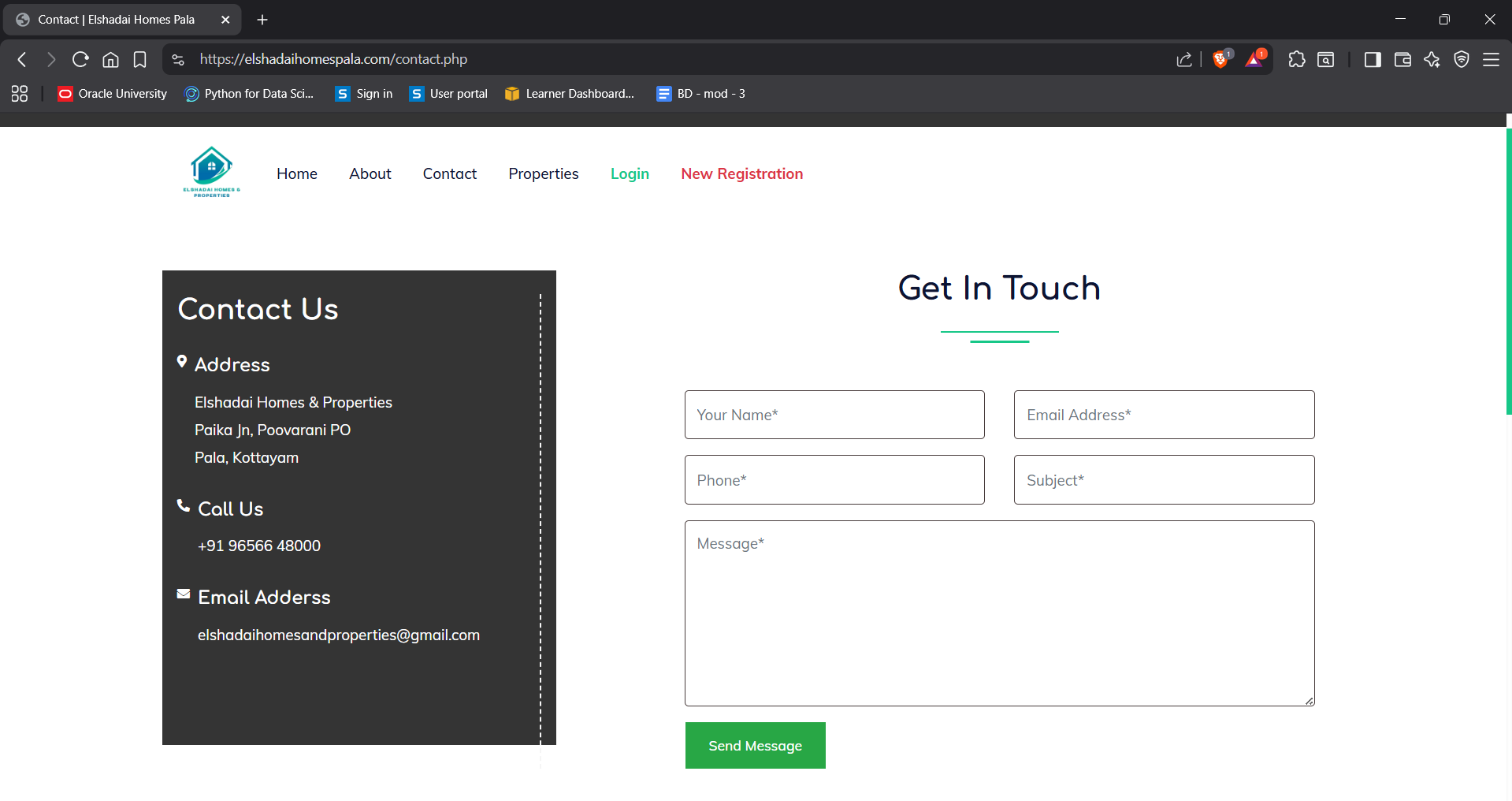Click the Elshadai Homes logo
Viewport: 1512px width, 801px height.
point(211,172)
